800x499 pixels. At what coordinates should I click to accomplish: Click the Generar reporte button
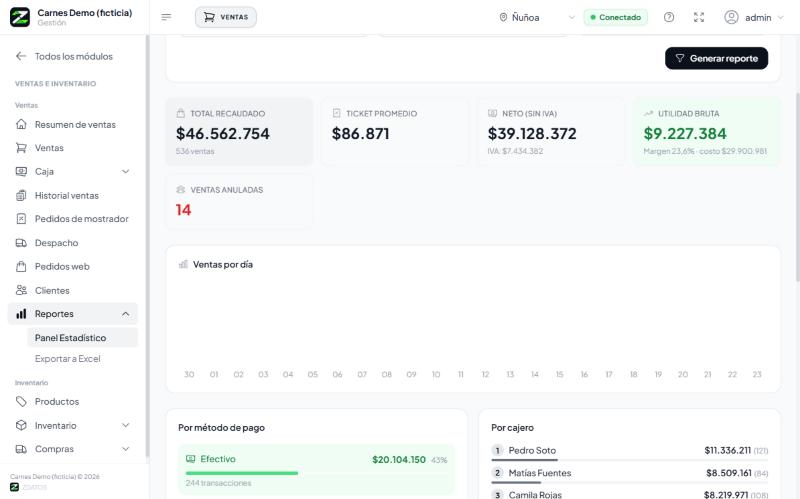coord(716,58)
